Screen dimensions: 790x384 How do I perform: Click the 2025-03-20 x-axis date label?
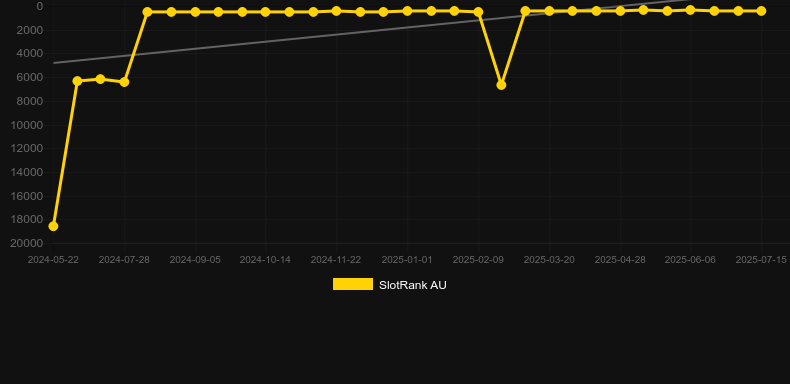549,260
